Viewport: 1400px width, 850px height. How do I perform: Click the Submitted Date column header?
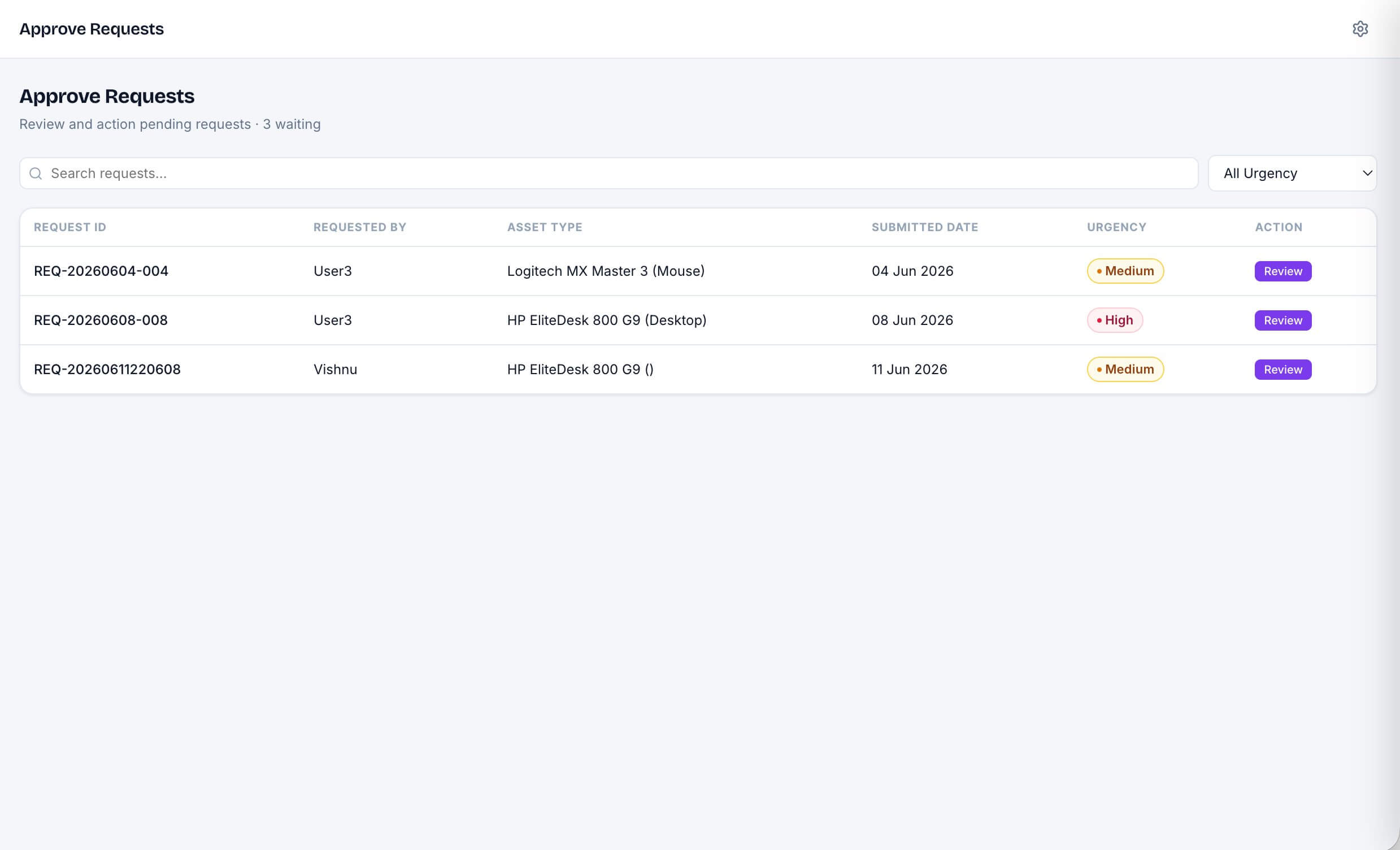pos(924,227)
